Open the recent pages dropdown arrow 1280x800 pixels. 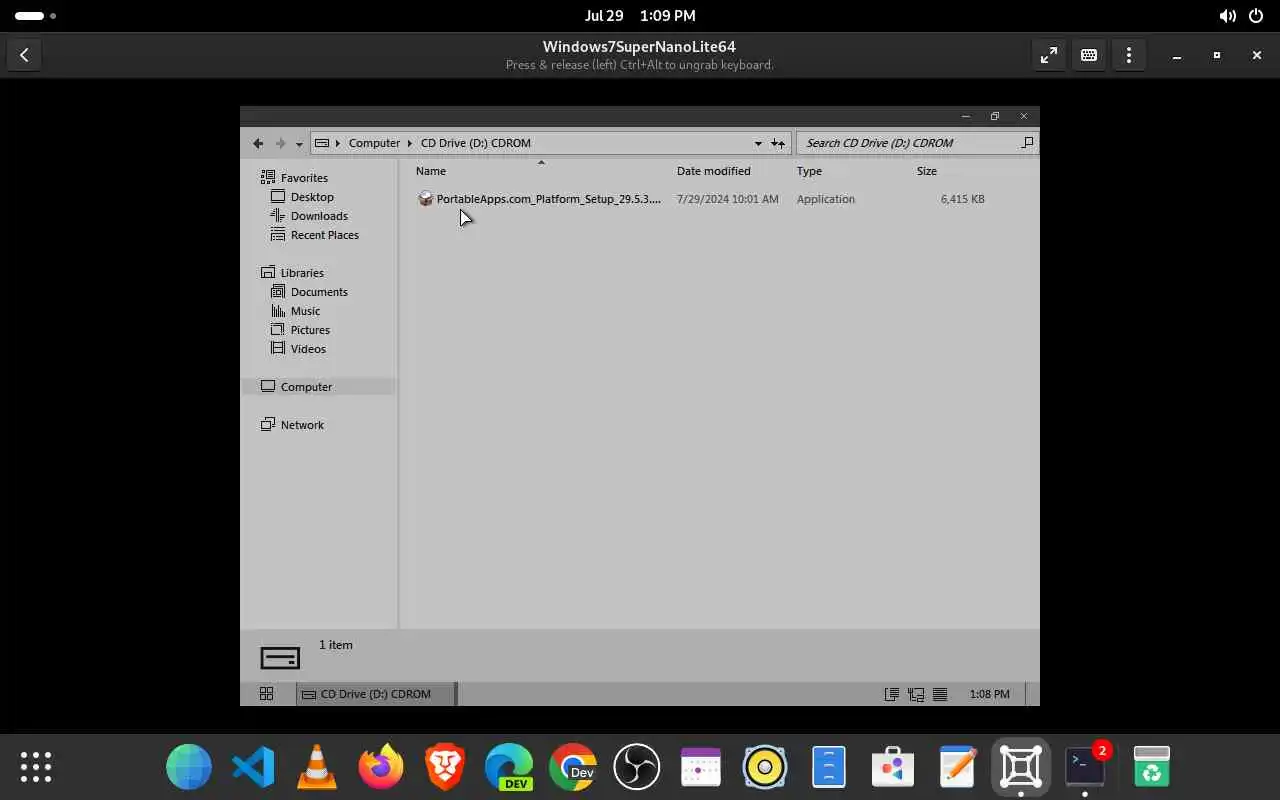click(x=299, y=144)
